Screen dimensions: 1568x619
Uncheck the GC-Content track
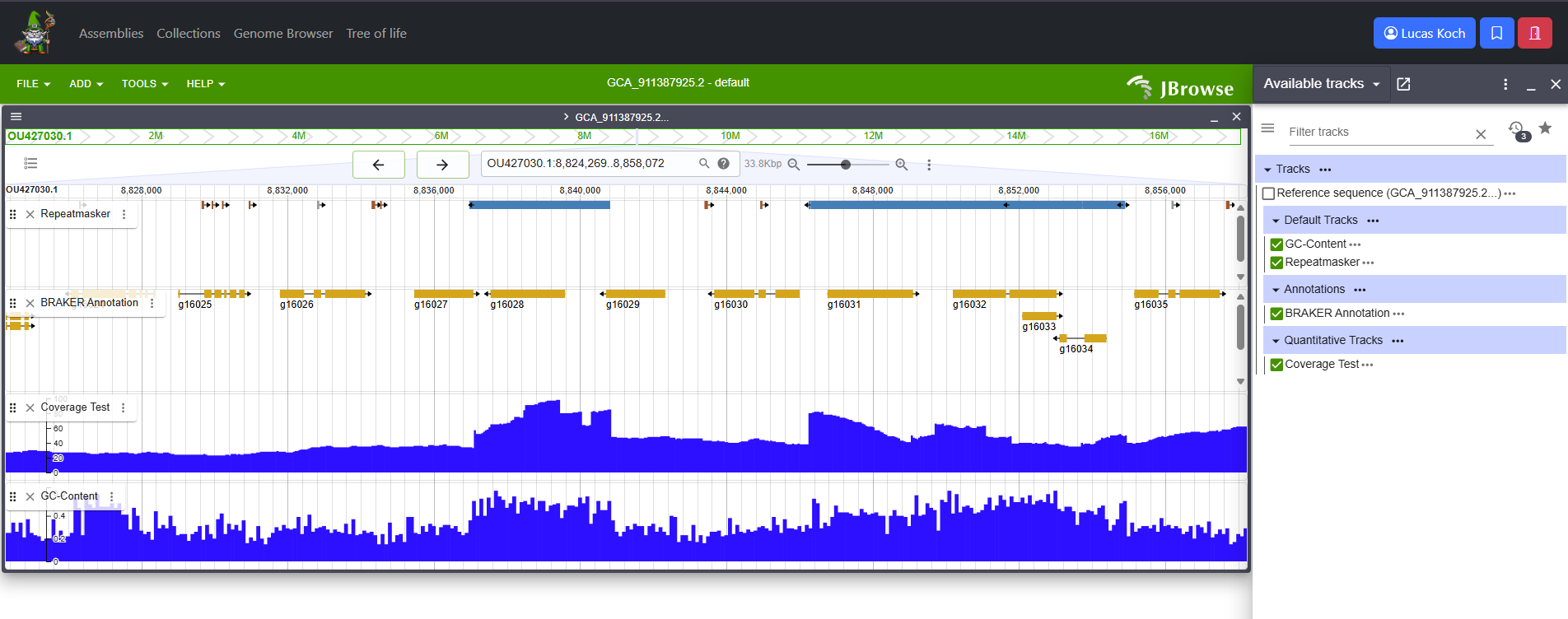(x=1276, y=244)
